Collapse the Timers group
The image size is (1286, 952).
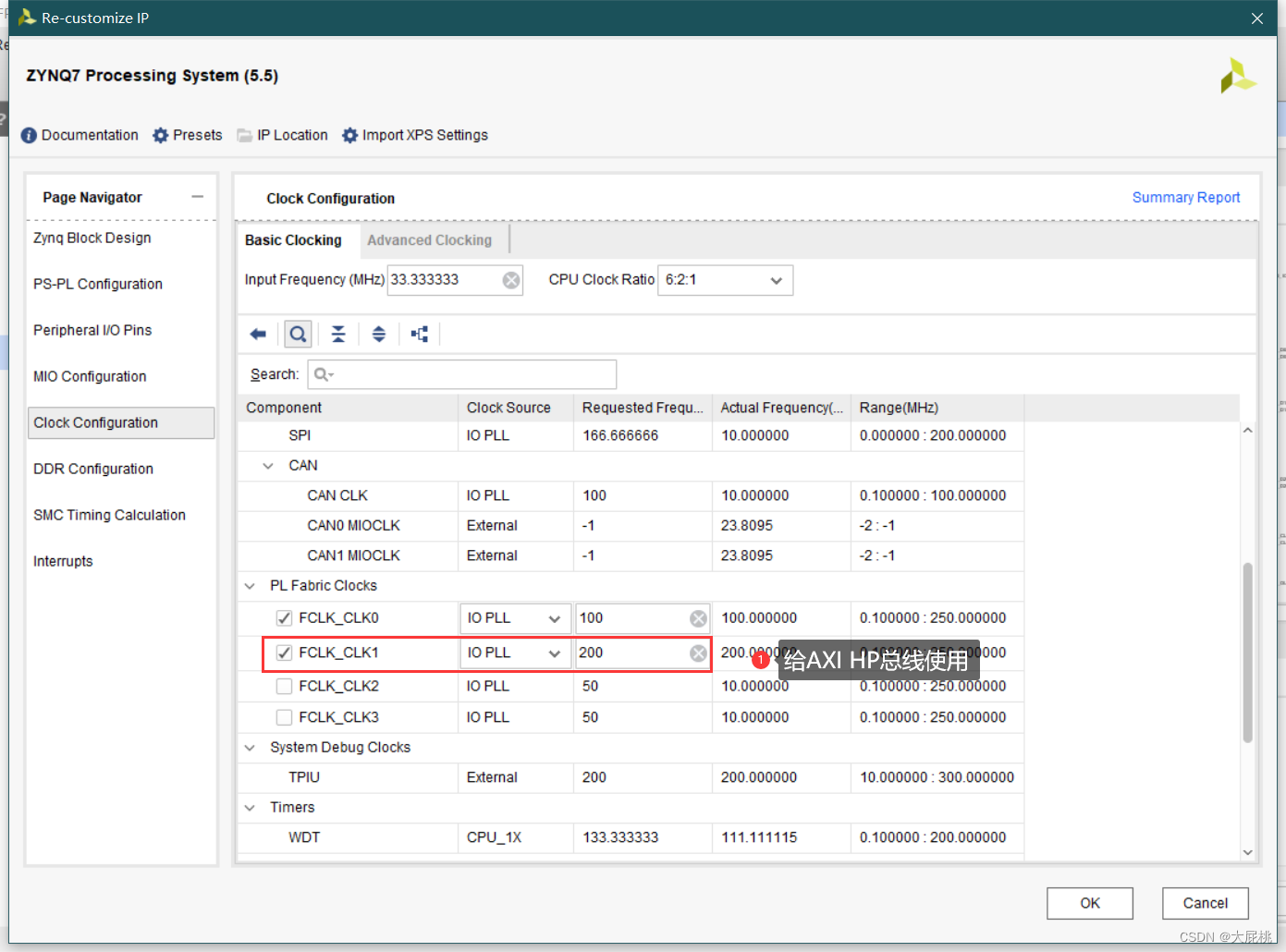[250, 808]
